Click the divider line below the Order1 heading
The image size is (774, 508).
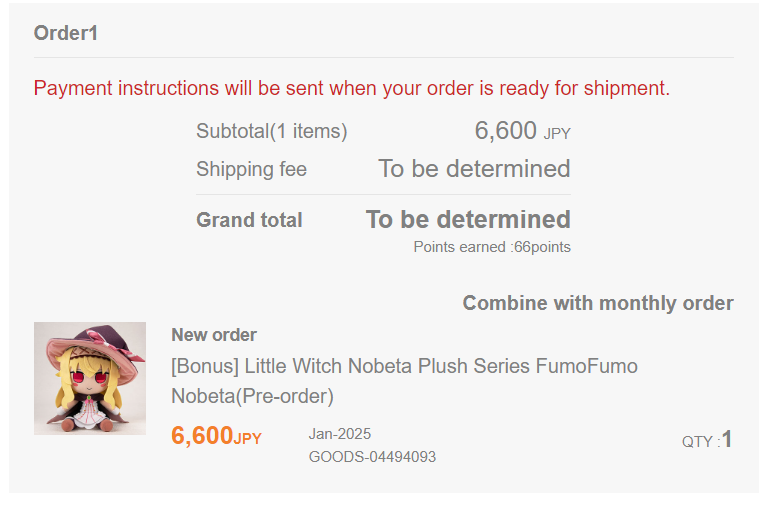click(x=384, y=58)
